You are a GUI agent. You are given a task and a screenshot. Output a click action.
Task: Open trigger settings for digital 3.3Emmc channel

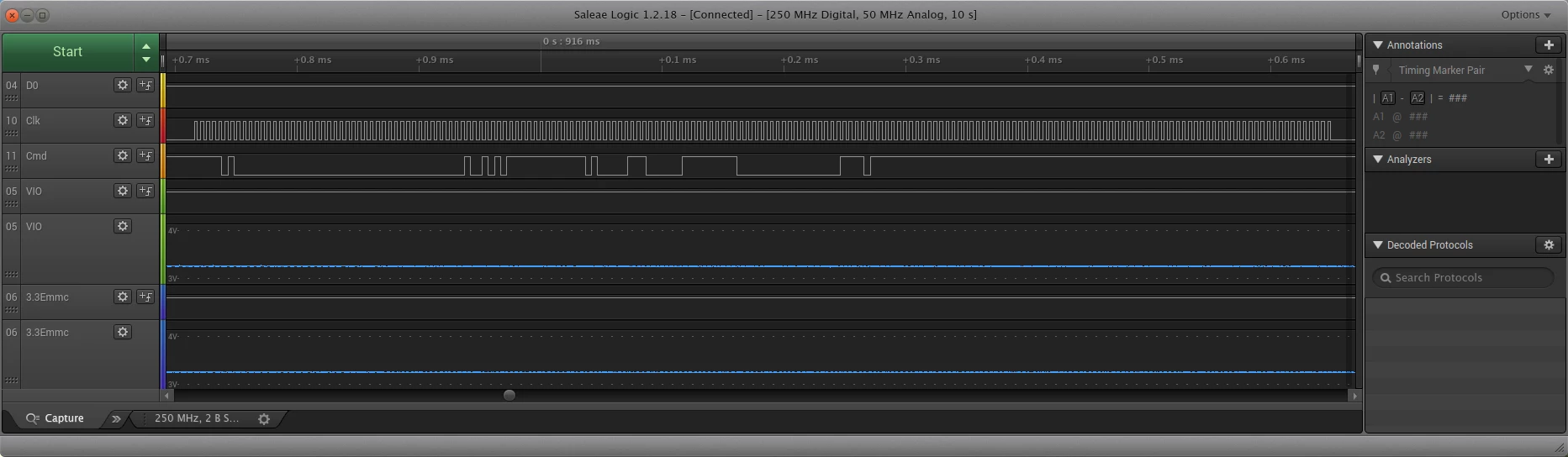click(x=145, y=297)
